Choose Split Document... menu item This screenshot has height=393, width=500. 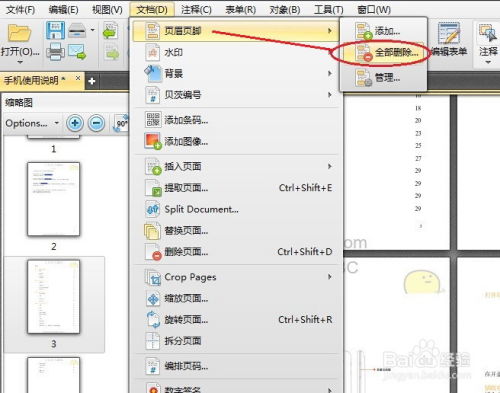[x=237, y=209]
